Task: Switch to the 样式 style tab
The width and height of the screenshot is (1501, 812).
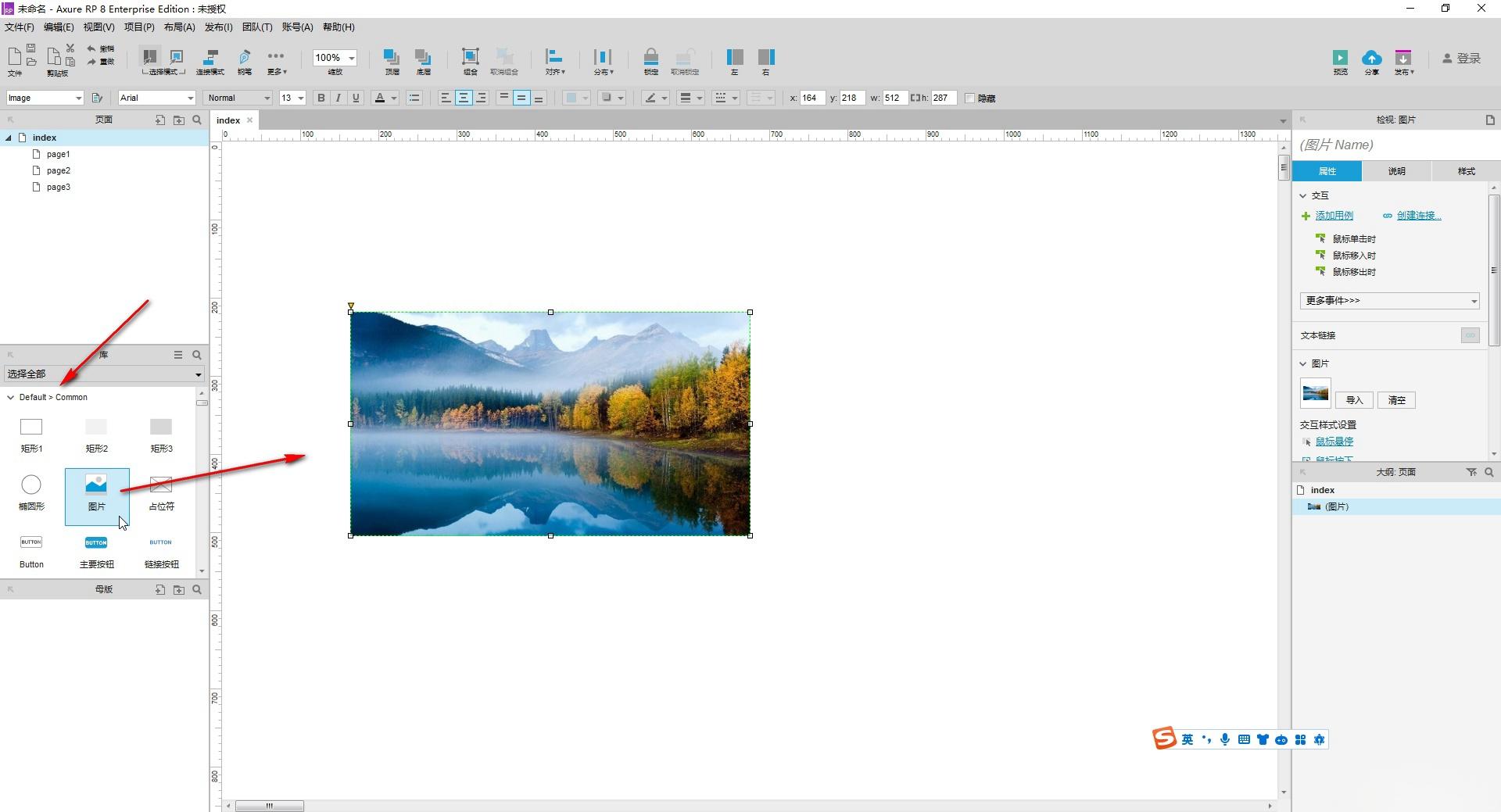Action: (1466, 171)
